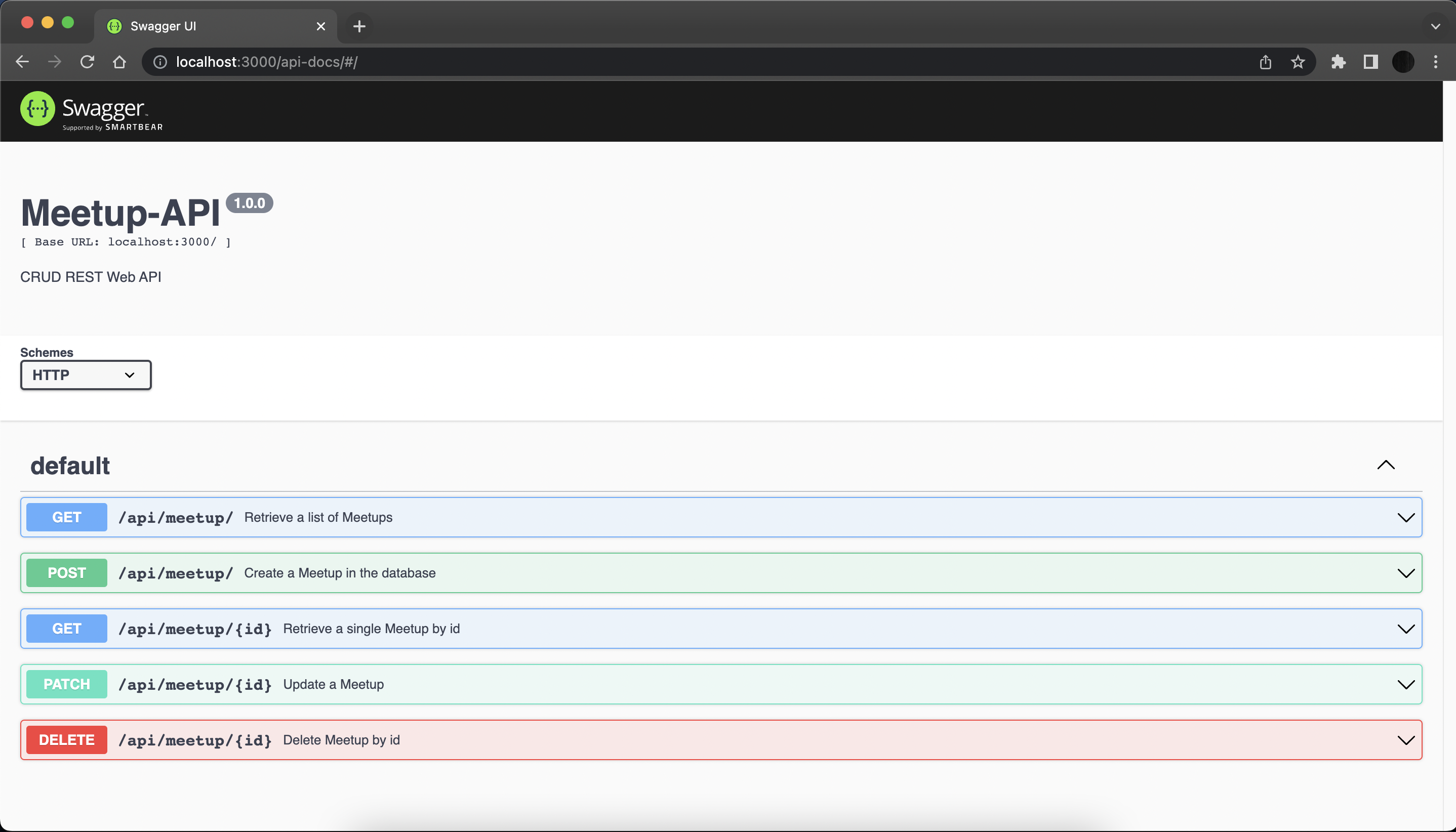
Task: Click GET /api/meetup/{id} path link
Action: (194, 629)
